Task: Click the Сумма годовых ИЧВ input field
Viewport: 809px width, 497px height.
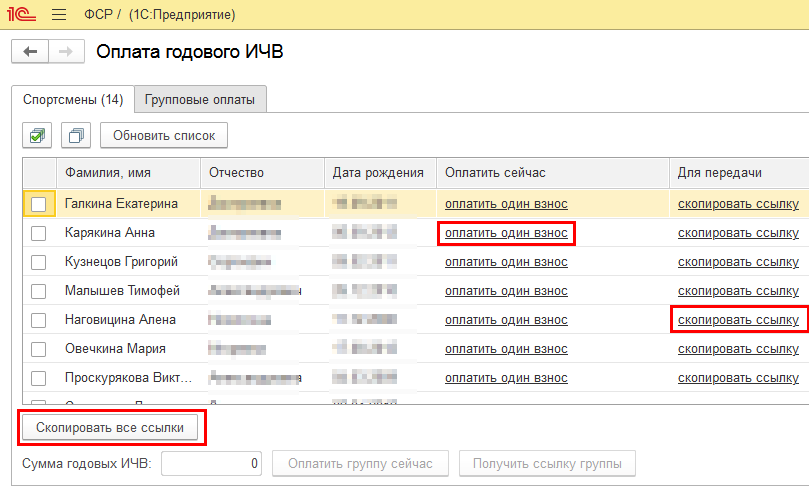Action: [213, 464]
